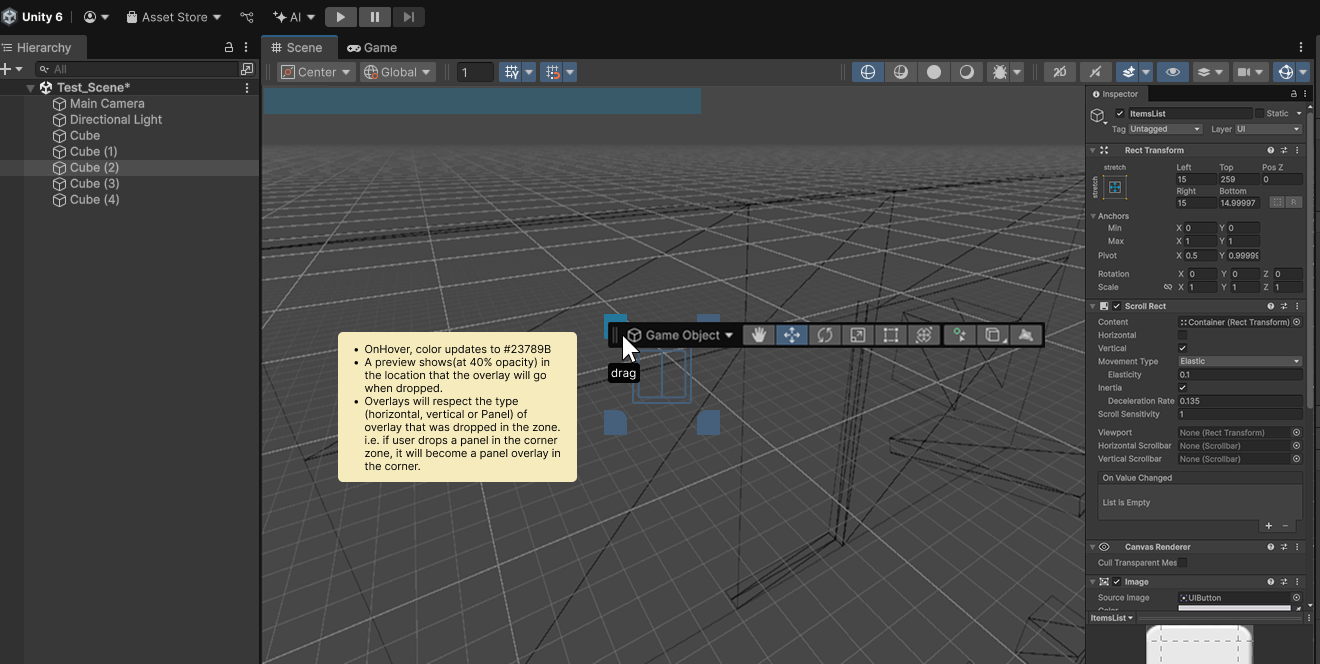Image resolution: width=1320 pixels, height=664 pixels.
Task: Open the Game Object dropdown in overlay
Action: click(x=681, y=335)
